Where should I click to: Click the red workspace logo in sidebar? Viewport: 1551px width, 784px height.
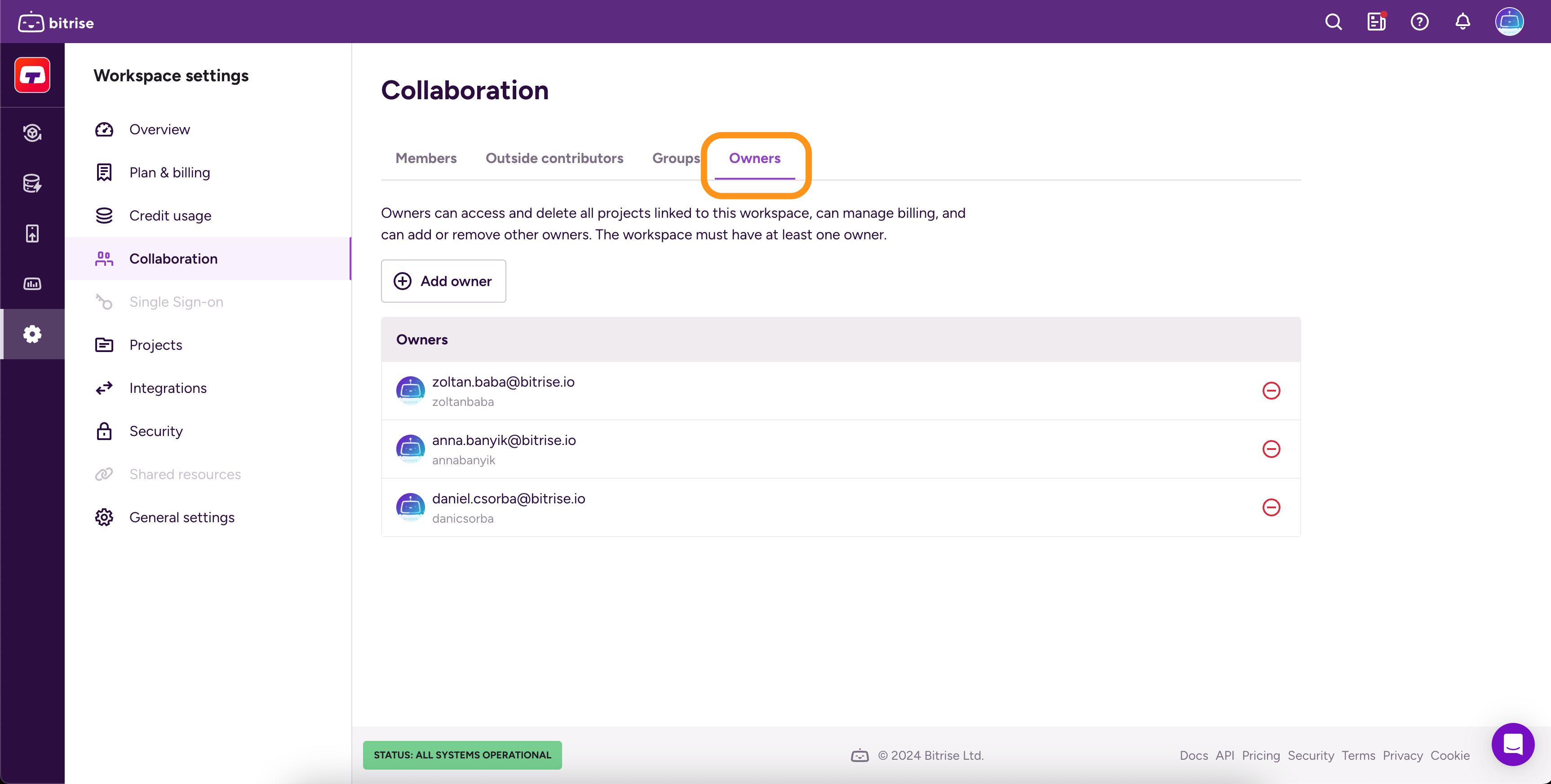pos(32,75)
